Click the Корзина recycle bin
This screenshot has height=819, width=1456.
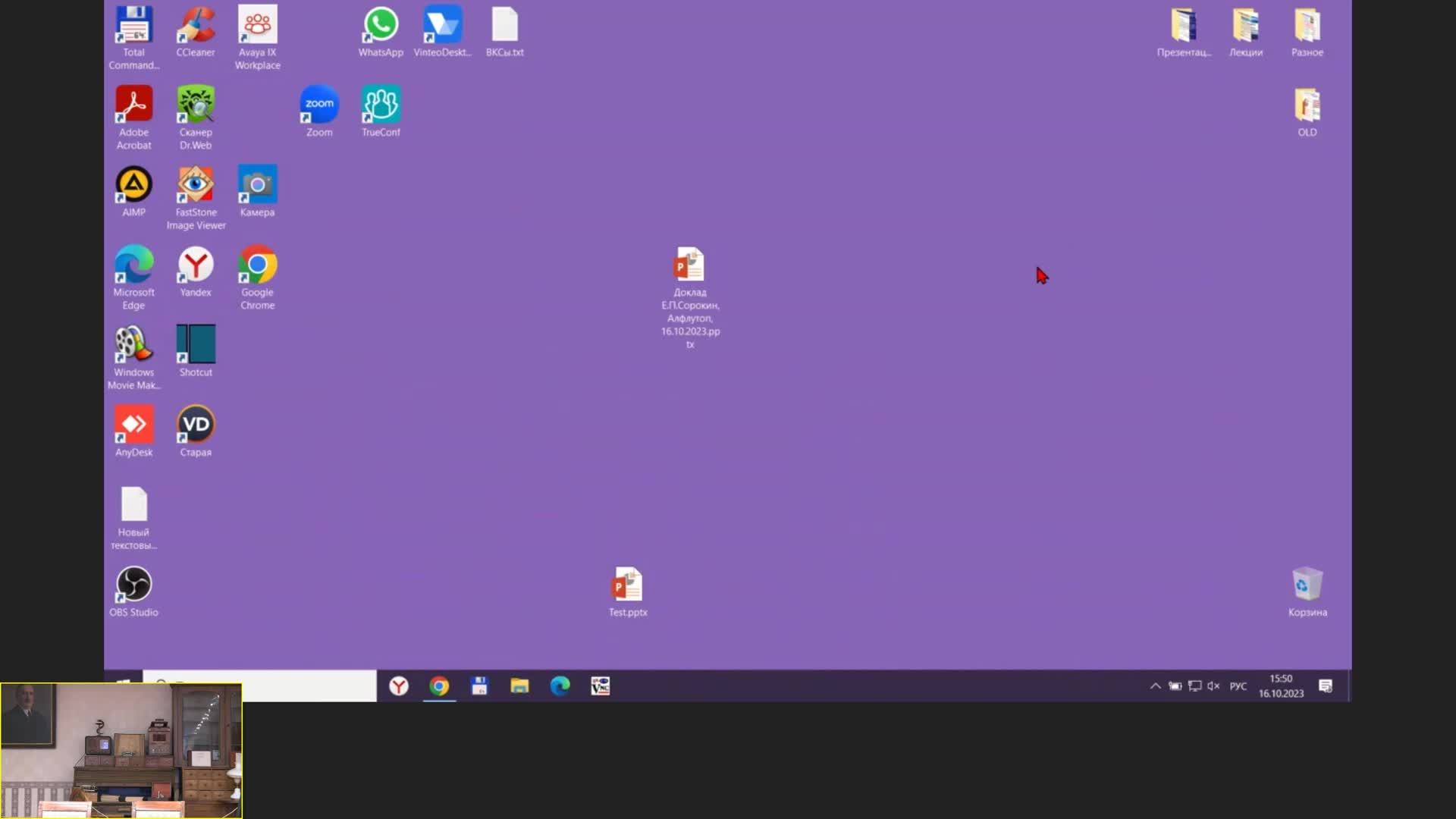(1307, 585)
